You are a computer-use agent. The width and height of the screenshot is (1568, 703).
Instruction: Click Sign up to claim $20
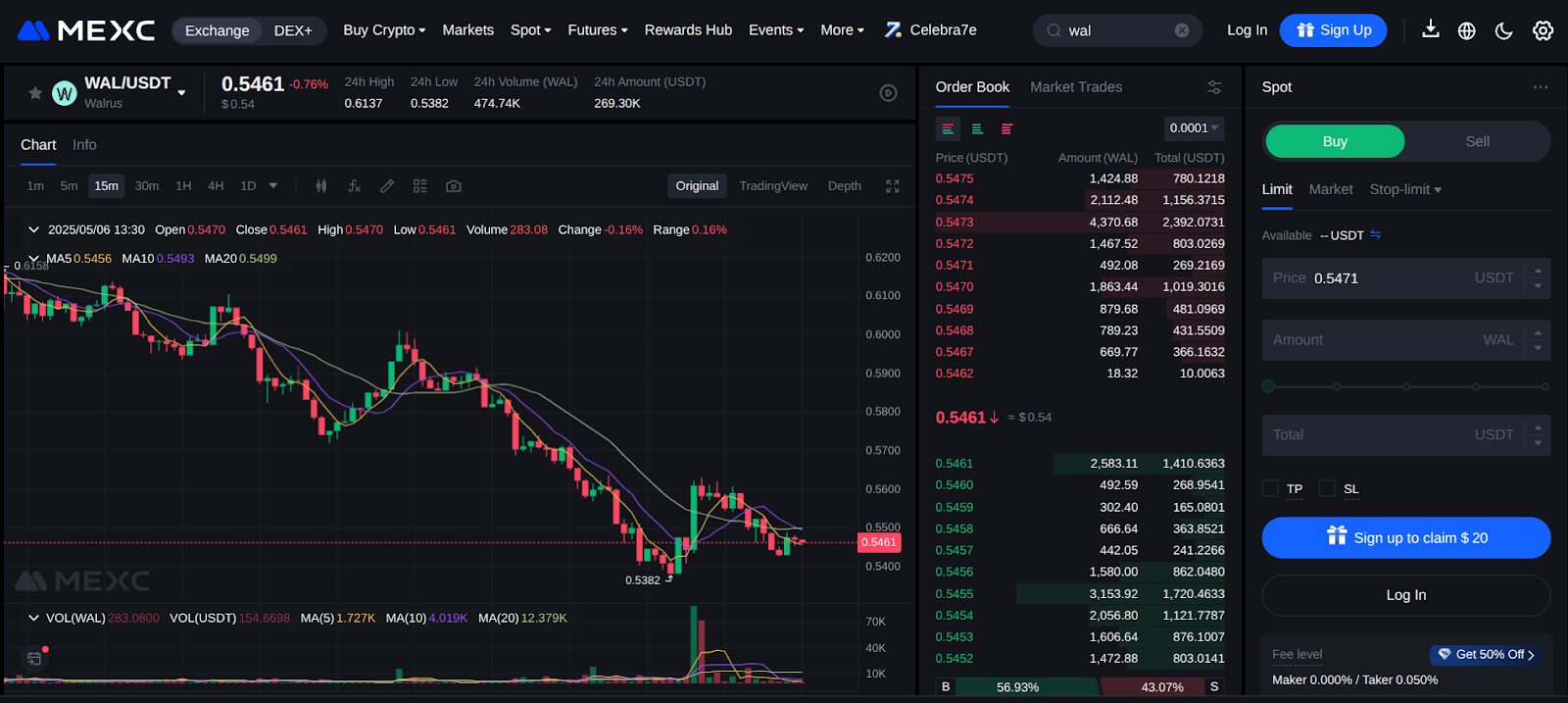tap(1406, 537)
